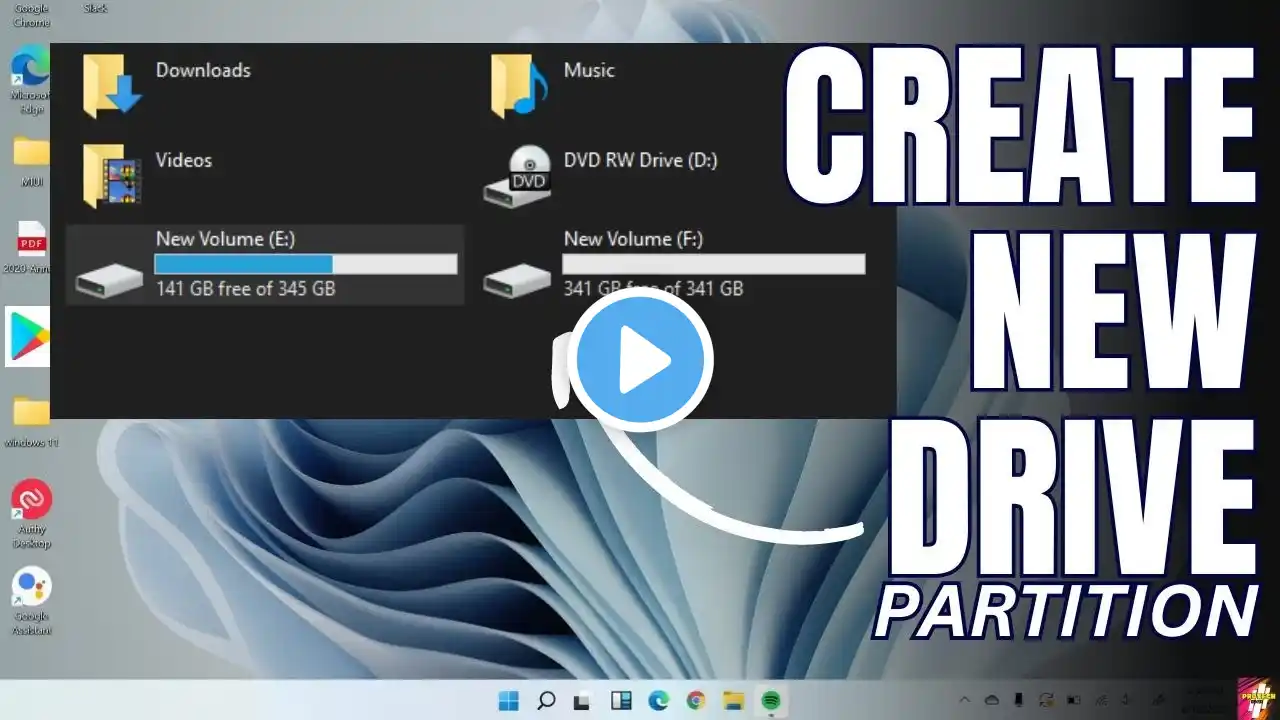The height and width of the screenshot is (720, 1280).
Task: Open Task View from the taskbar
Action: tap(583, 701)
